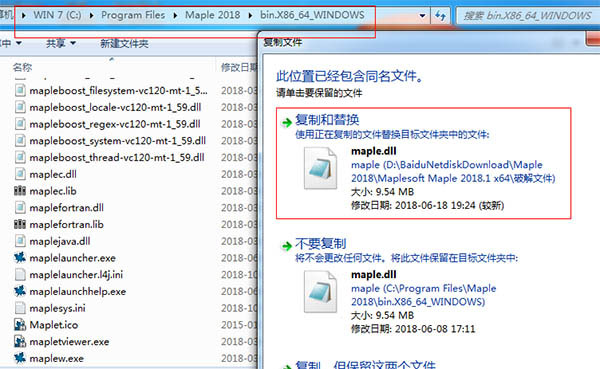Viewport: 600px width, 369px height.
Task: Click the mapleboost_thread dll file icon
Action: [20, 157]
